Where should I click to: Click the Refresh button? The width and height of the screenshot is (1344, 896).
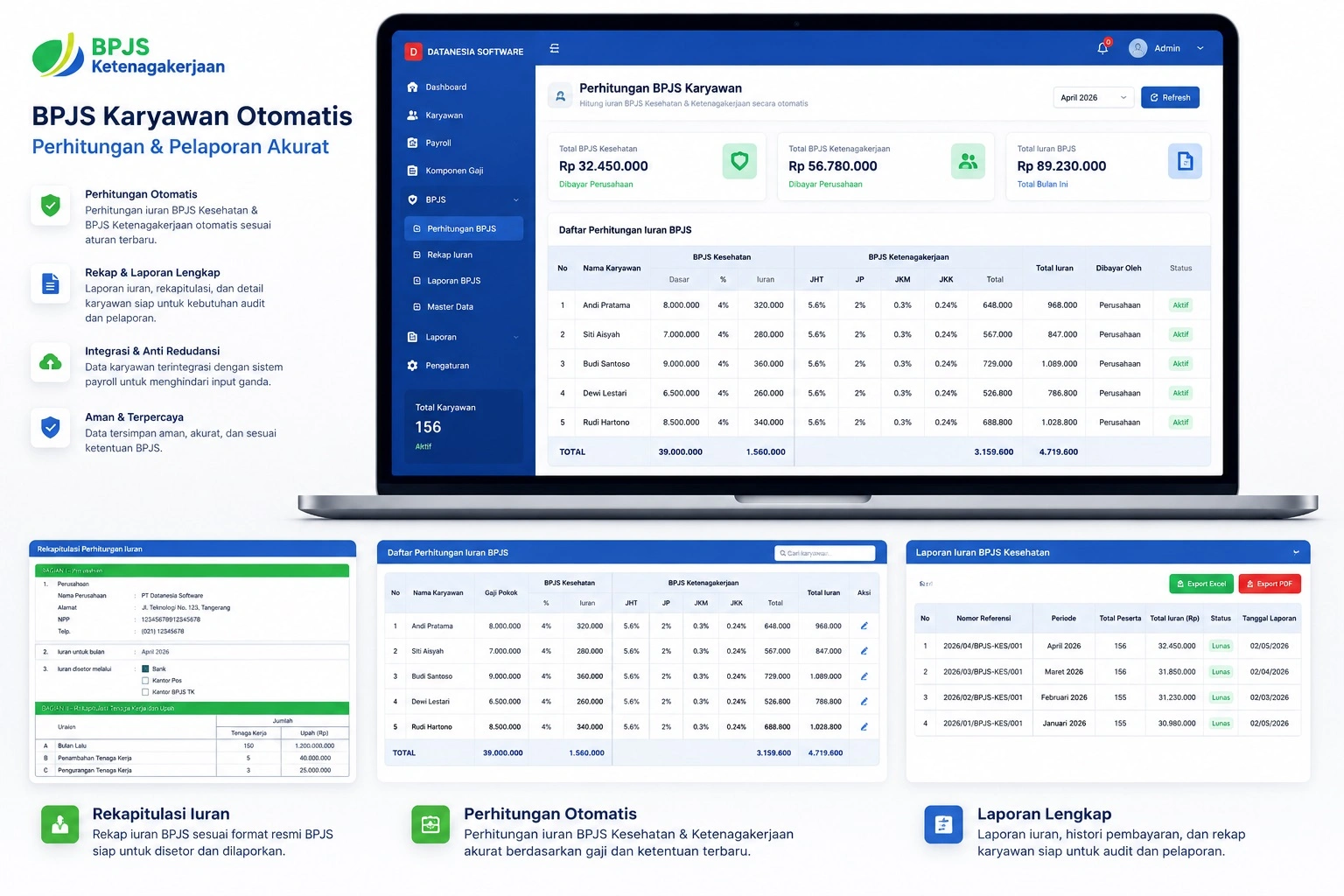pos(1170,98)
